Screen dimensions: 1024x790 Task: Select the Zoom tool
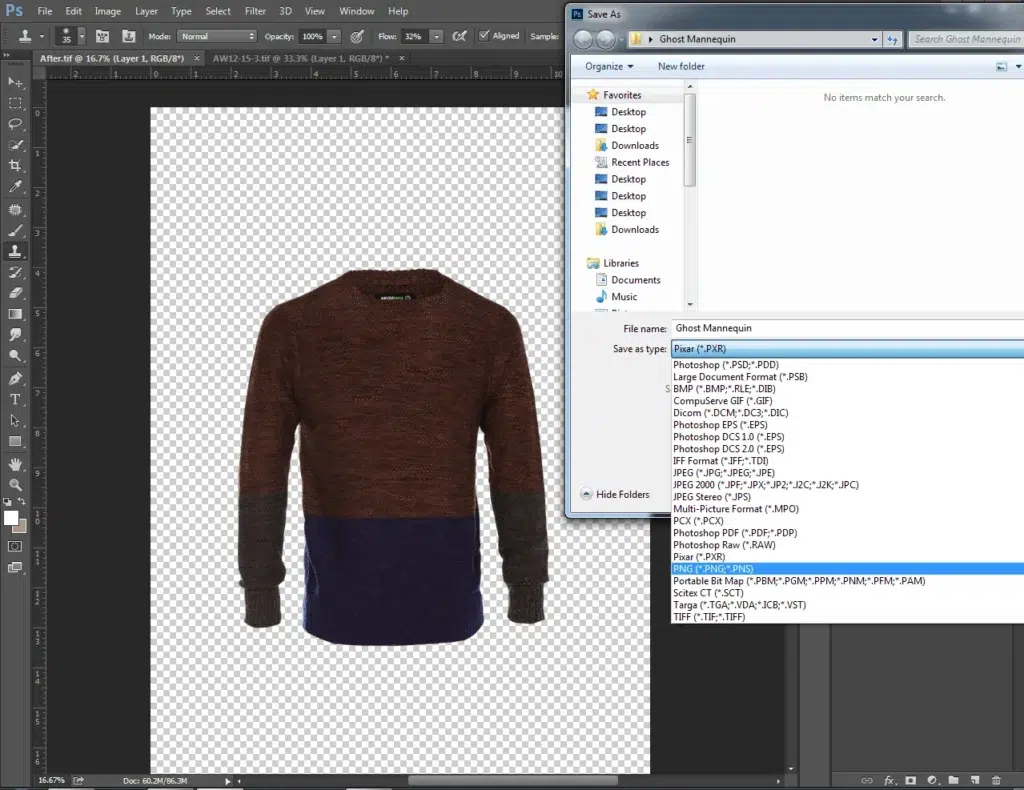point(15,485)
